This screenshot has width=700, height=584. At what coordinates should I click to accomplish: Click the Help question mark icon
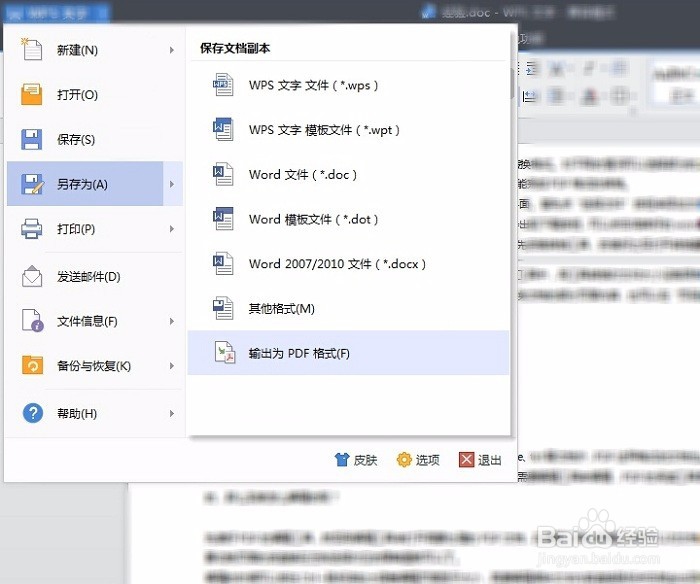pyautogui.click(x=33, y=413)
